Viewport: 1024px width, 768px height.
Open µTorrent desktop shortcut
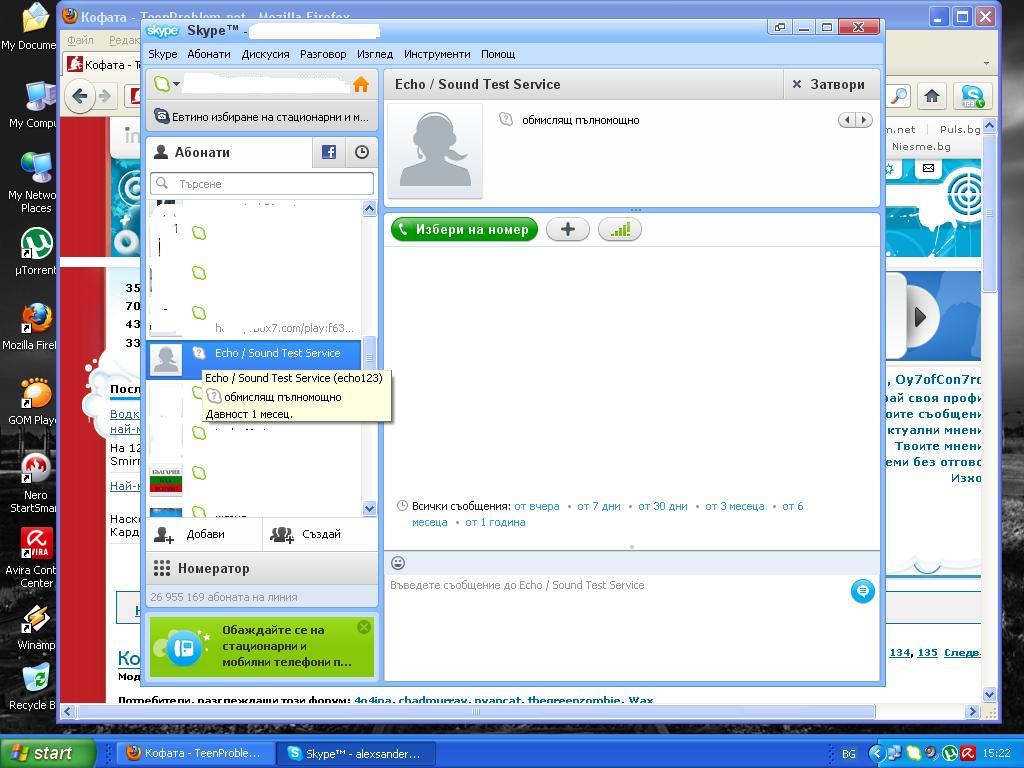[36, 251]
